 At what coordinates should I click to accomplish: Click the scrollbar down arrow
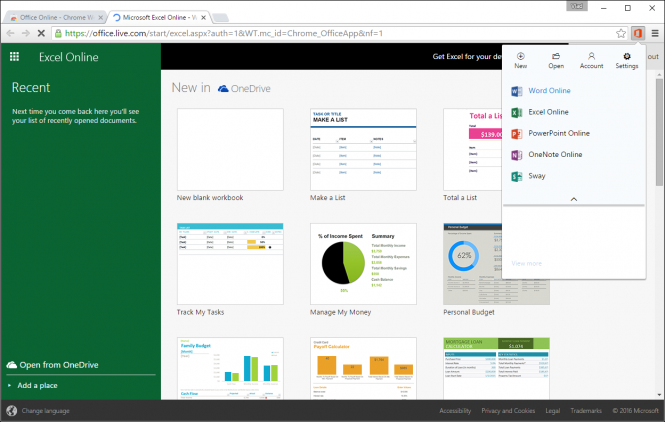coord(659,395)
